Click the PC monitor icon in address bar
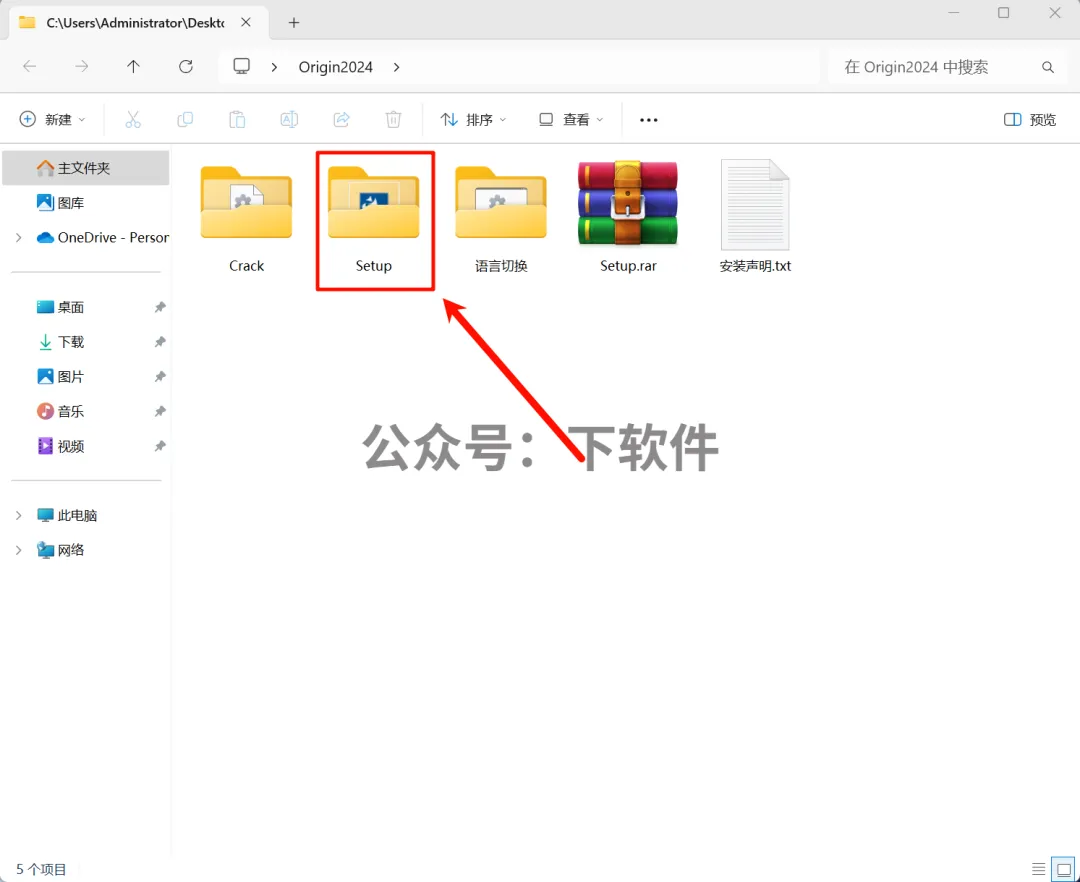 tap(241, 66)
